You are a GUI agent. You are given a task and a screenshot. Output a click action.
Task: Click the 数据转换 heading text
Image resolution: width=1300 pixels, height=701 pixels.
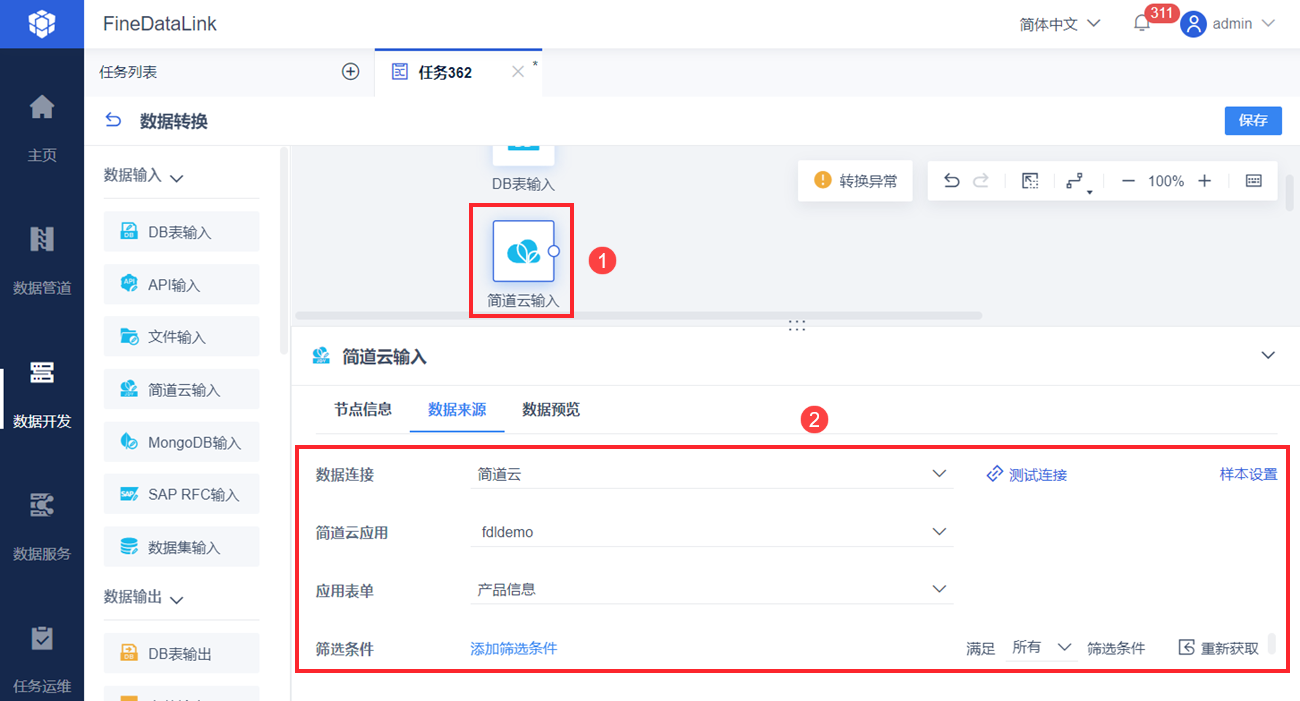coord(174,121)
